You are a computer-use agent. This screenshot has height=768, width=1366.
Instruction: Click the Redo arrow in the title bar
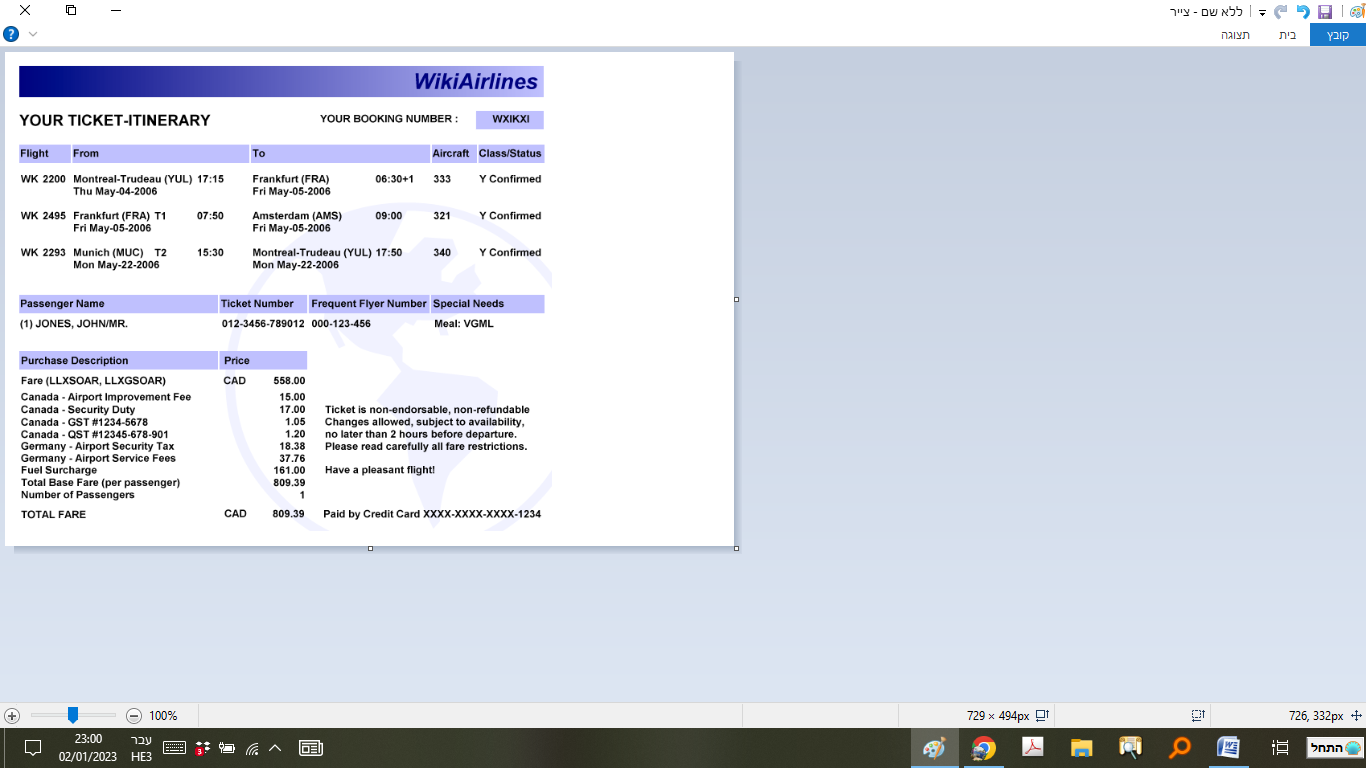1281,11
